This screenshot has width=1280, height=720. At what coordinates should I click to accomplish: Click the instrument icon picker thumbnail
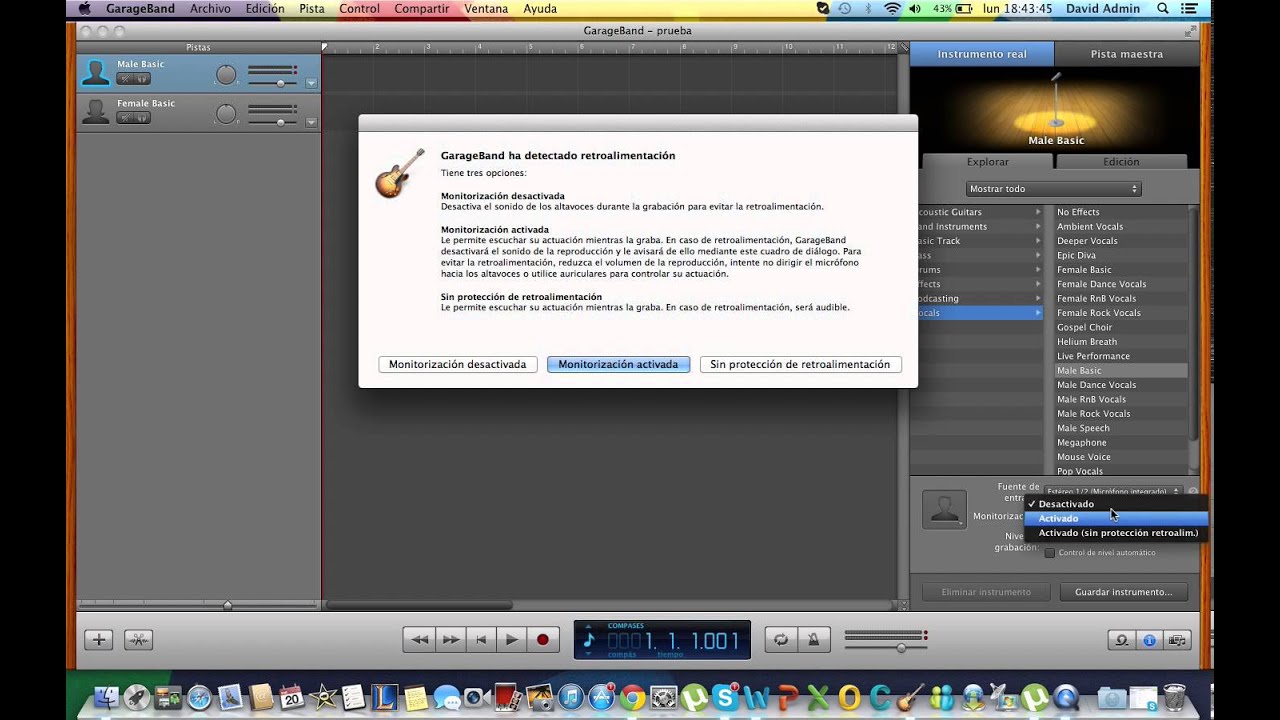pyautogui.click(x=944, y=510)
